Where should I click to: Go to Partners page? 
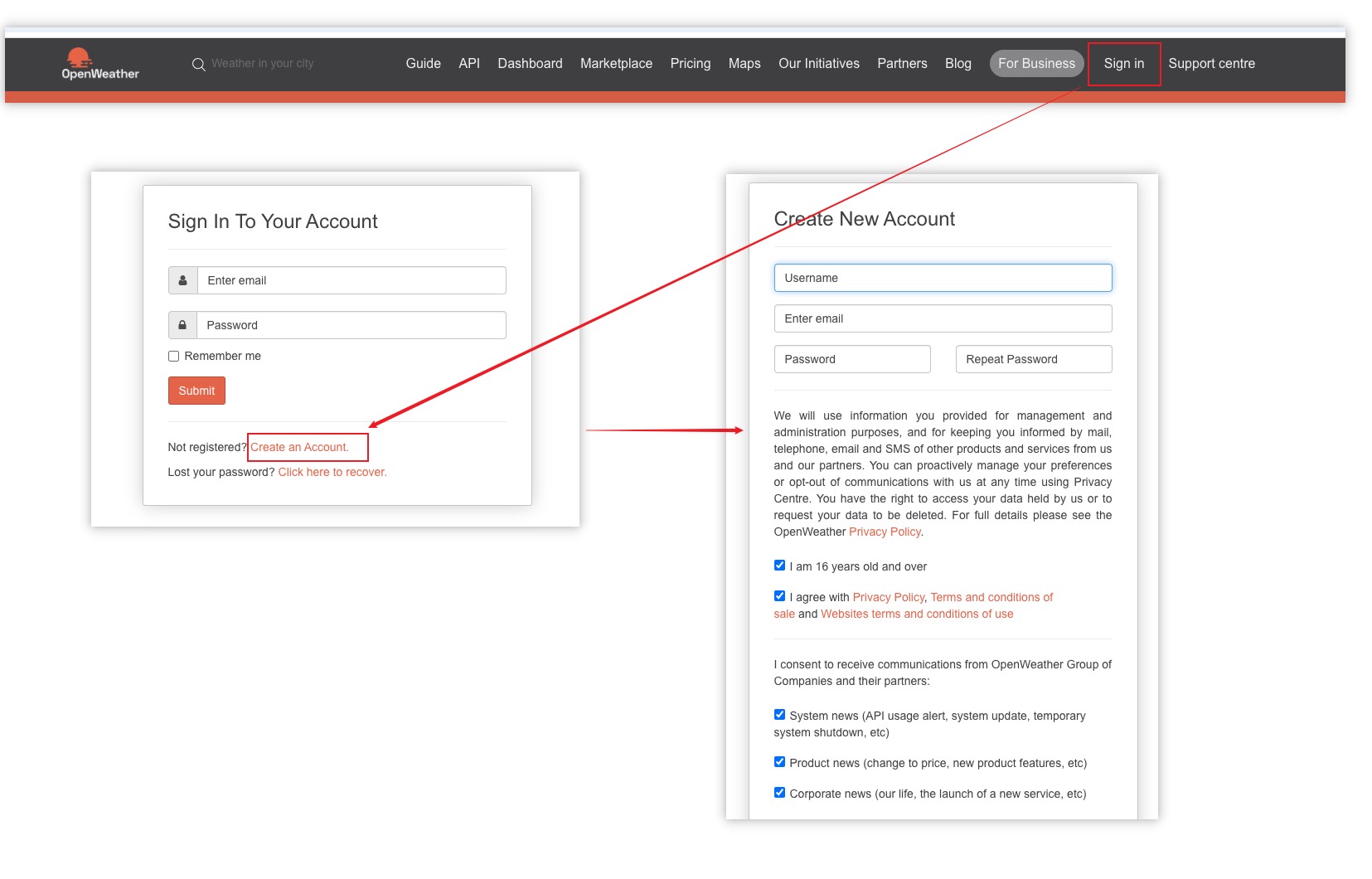[x=902, y=63]
